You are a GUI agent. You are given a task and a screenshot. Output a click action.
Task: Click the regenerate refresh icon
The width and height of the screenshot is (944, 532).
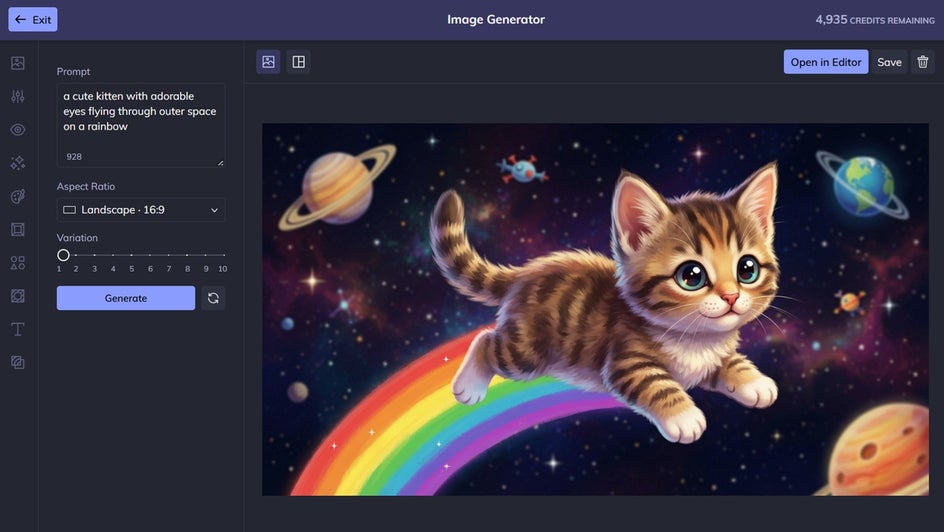(213, 298)
